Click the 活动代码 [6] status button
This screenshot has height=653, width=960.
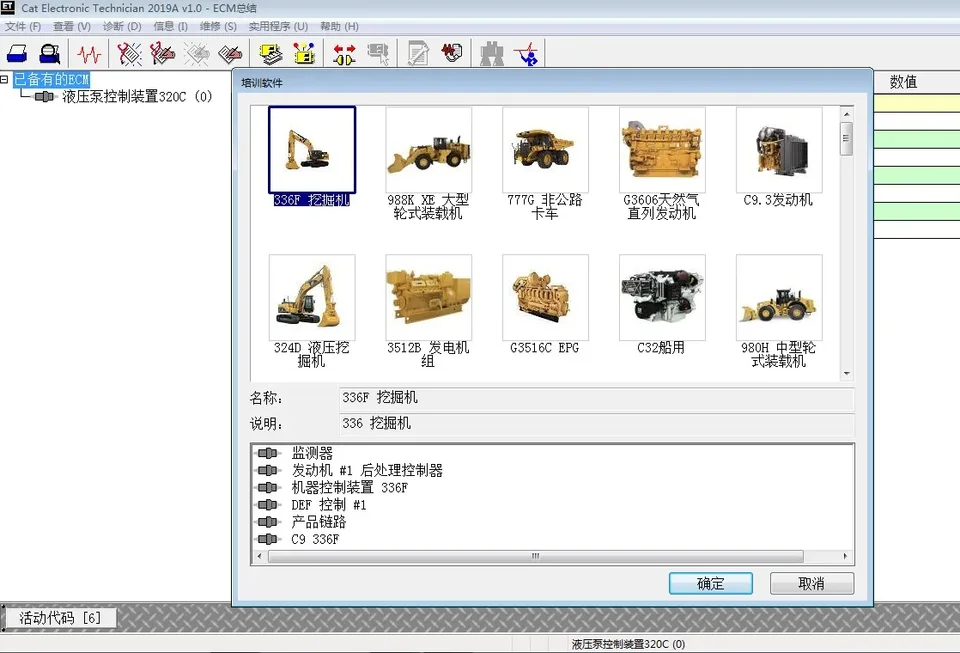[60, 618]
